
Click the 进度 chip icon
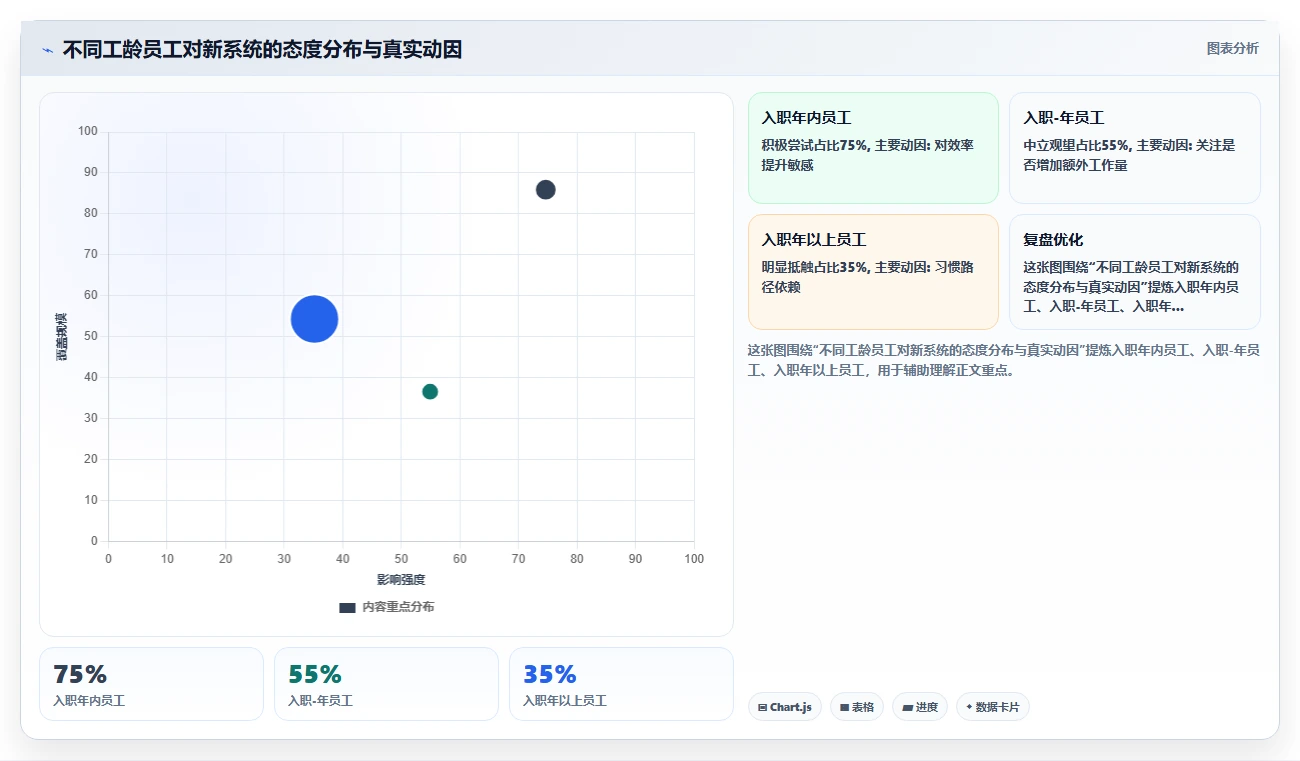click(x=907, y=707)
